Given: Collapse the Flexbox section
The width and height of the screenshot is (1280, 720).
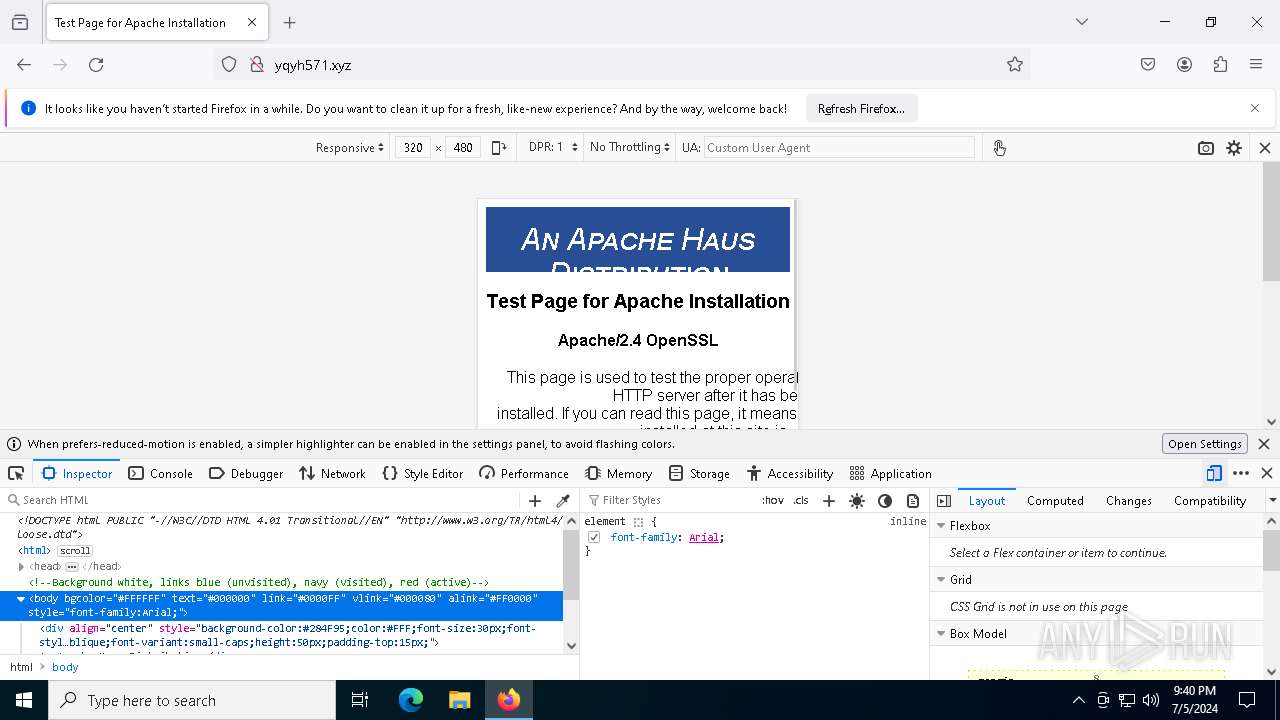Looking at the screenshot, I should click(941, 526).
